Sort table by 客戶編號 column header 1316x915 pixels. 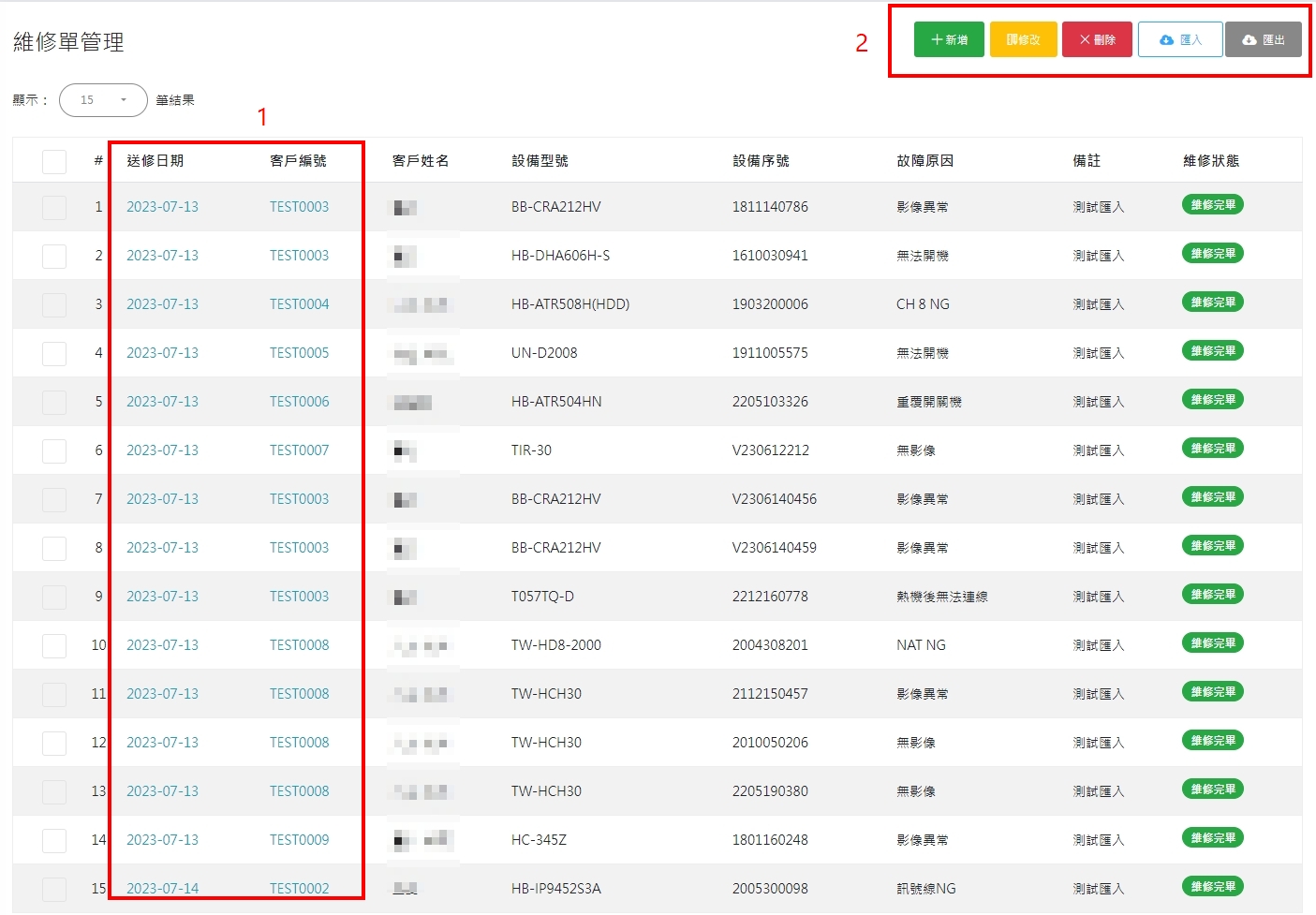pos(298,161)
